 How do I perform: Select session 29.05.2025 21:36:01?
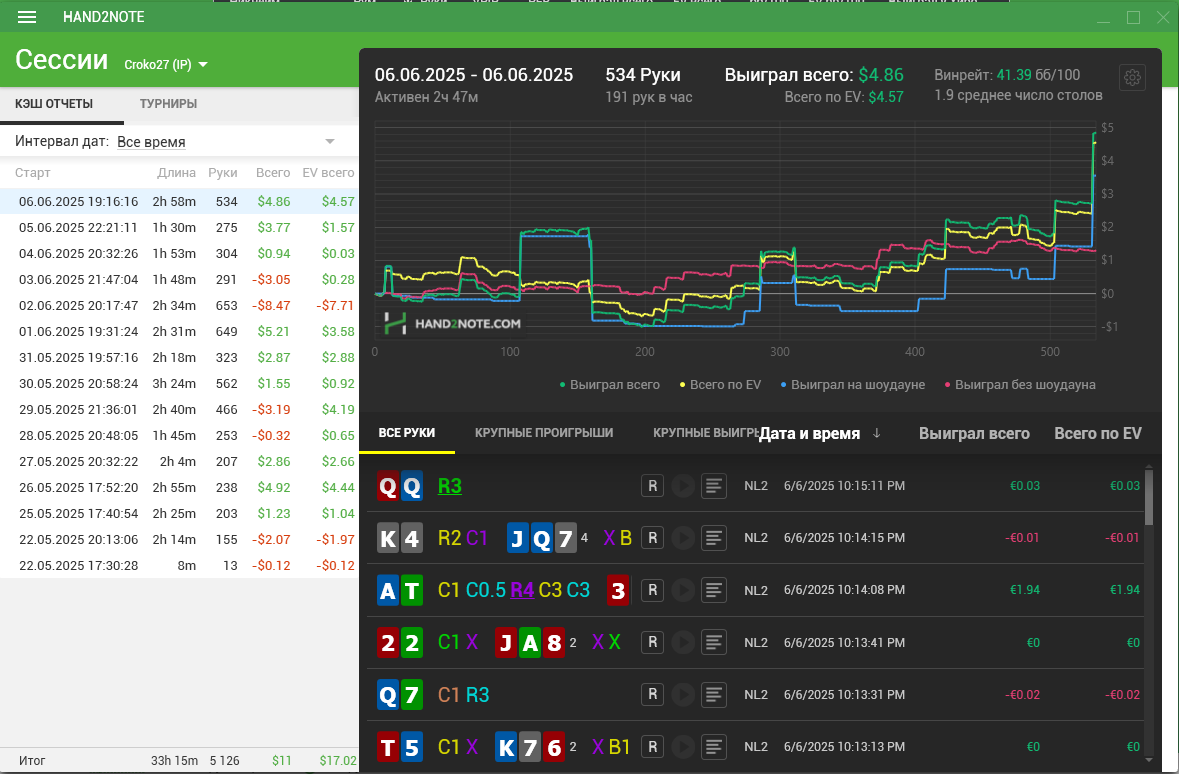pos(179,409)
